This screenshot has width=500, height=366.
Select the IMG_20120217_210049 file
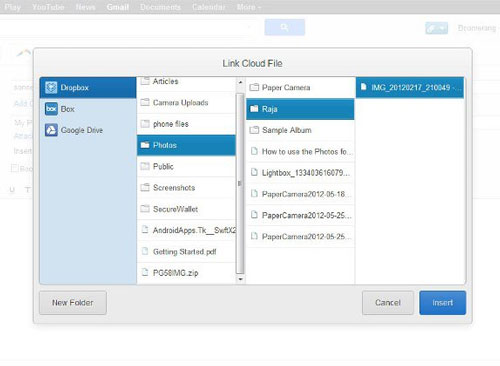(x=410, y=87)
